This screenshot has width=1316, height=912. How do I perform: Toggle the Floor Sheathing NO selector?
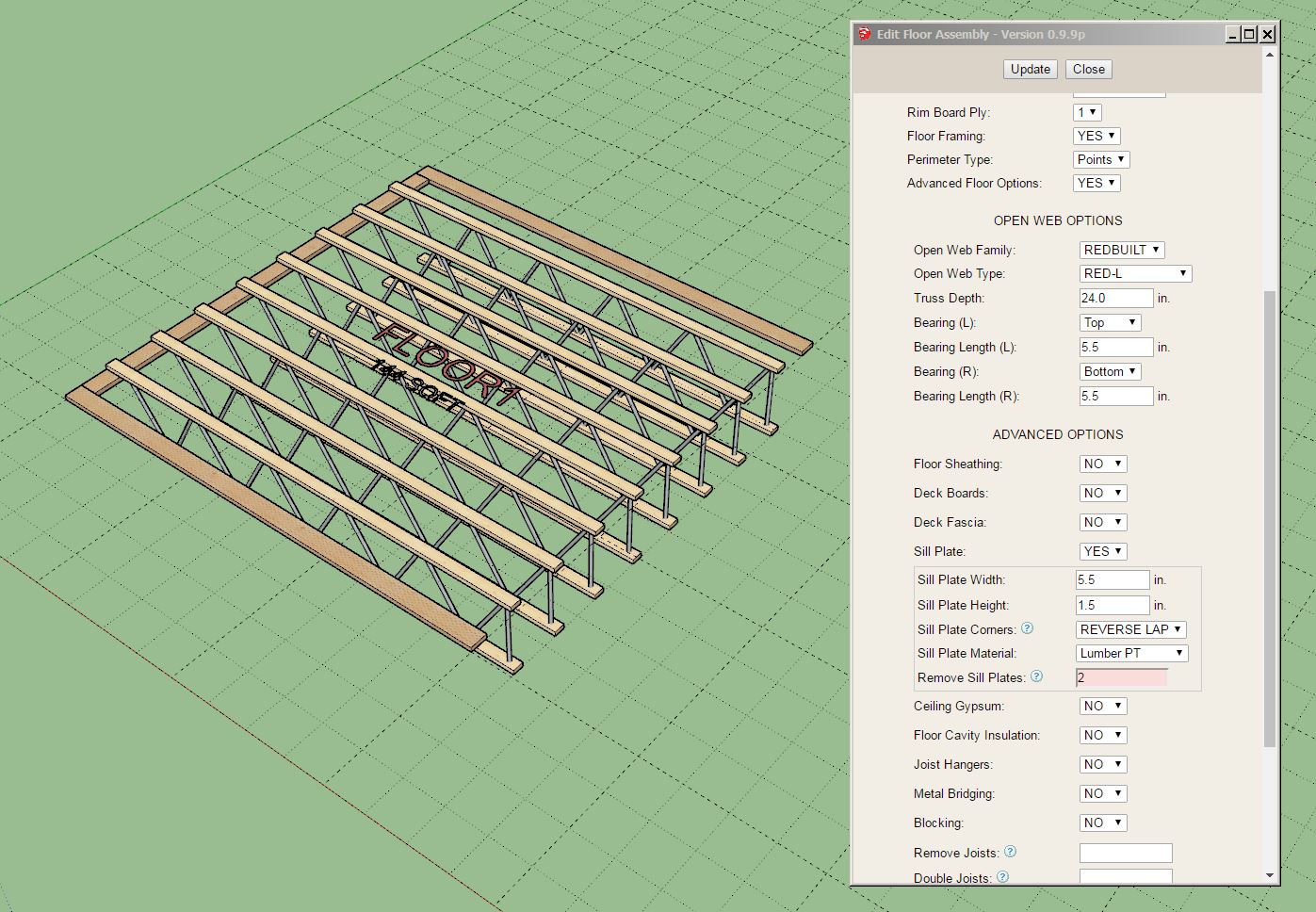coord(1102,464)
